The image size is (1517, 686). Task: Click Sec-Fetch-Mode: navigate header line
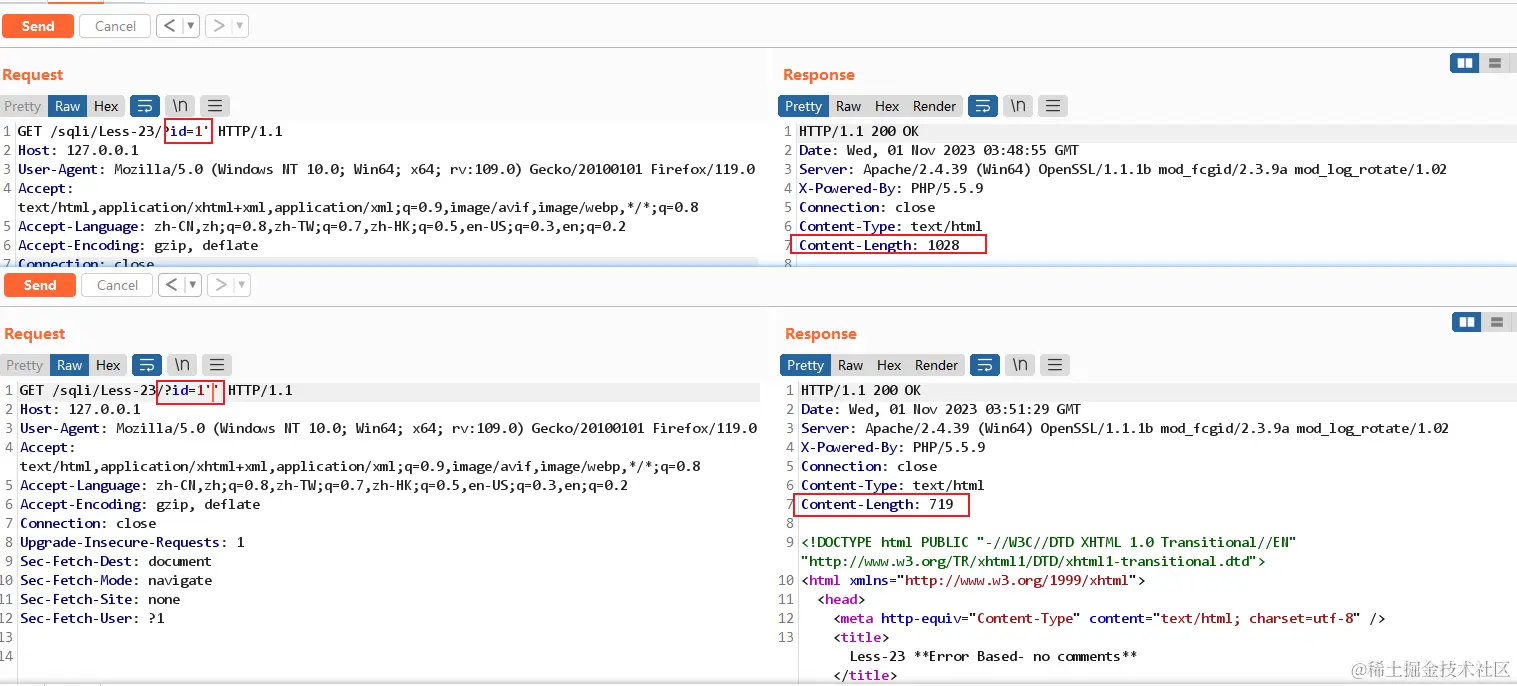(116, 580)
